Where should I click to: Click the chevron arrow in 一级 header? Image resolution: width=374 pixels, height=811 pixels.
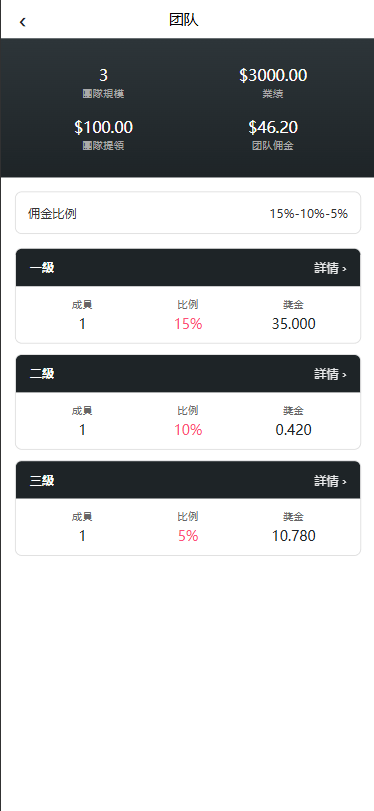point(345,268)
